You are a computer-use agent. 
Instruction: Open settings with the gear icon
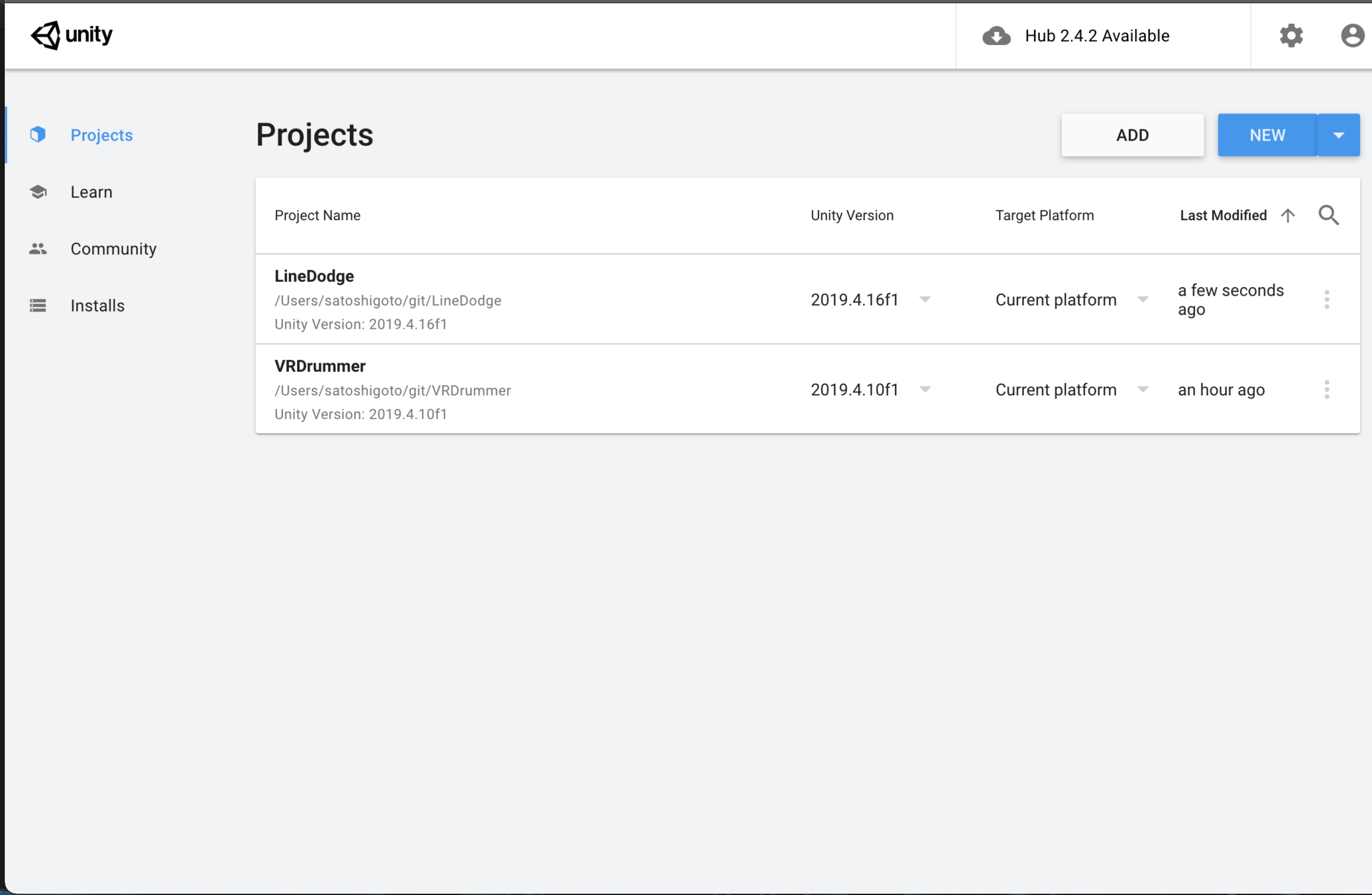[1290, 36]
